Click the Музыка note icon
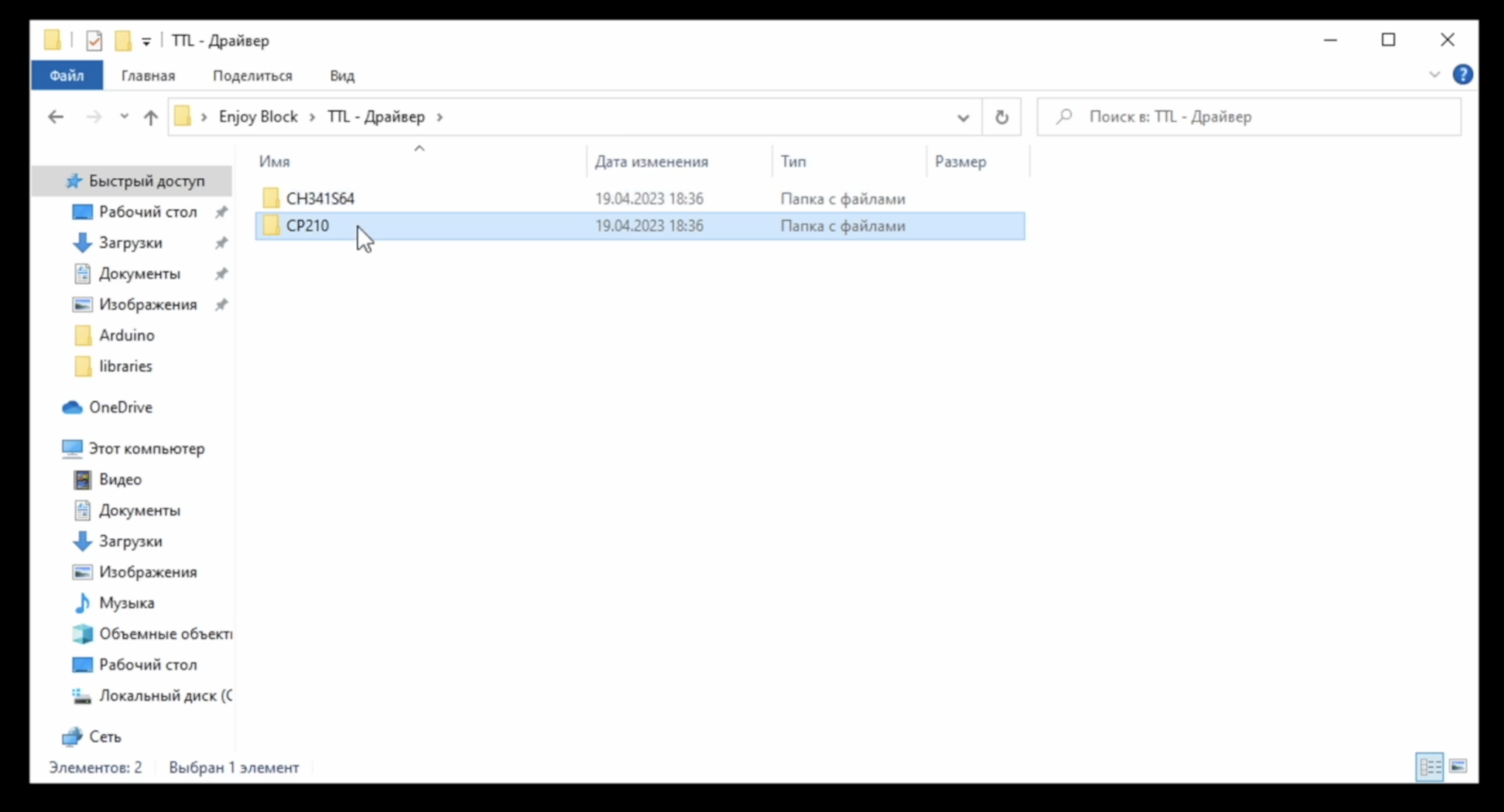Screen dimensions: 1504x812 [83, 603]
